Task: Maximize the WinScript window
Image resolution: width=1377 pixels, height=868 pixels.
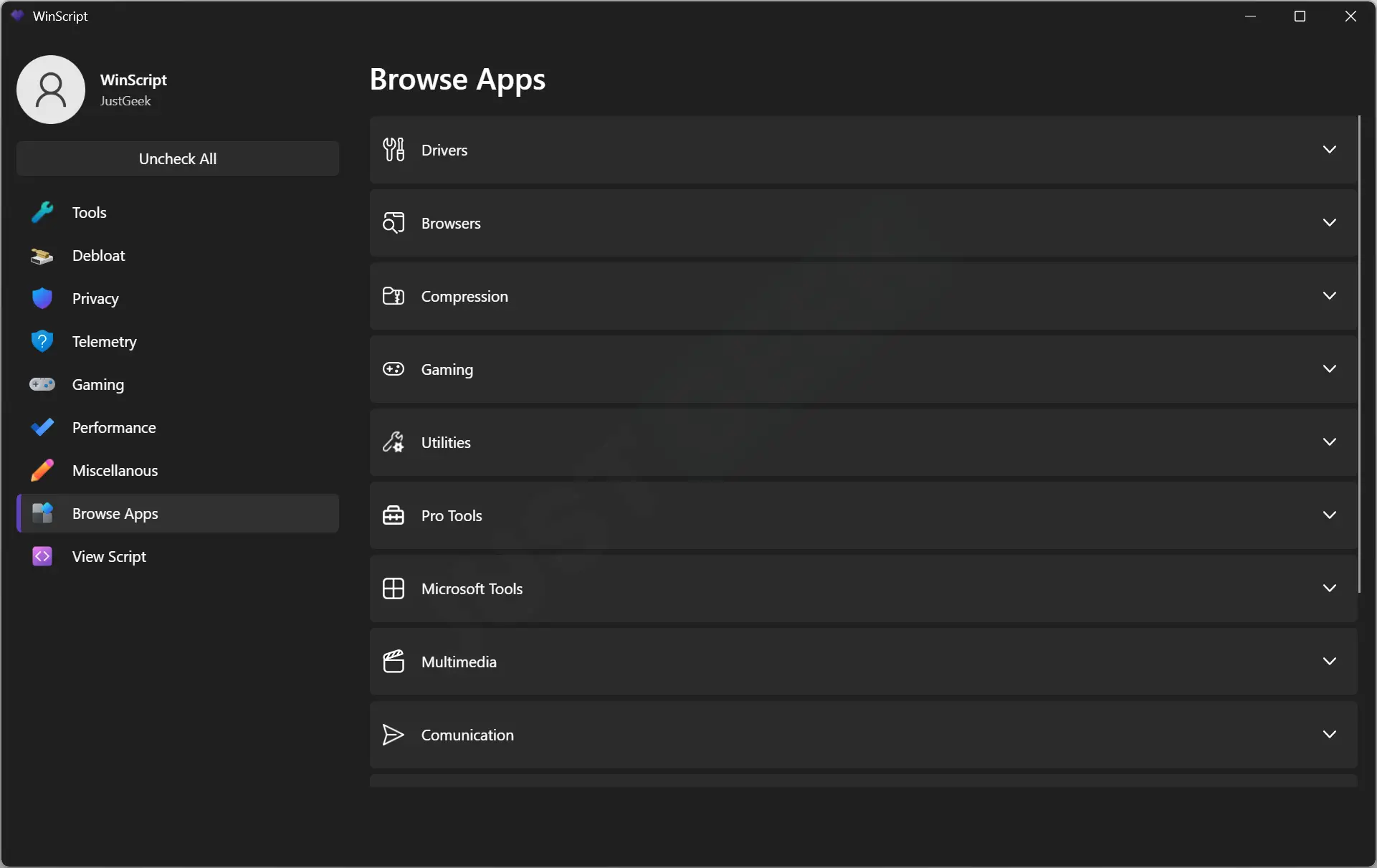Action: (x=1300, y=16)
